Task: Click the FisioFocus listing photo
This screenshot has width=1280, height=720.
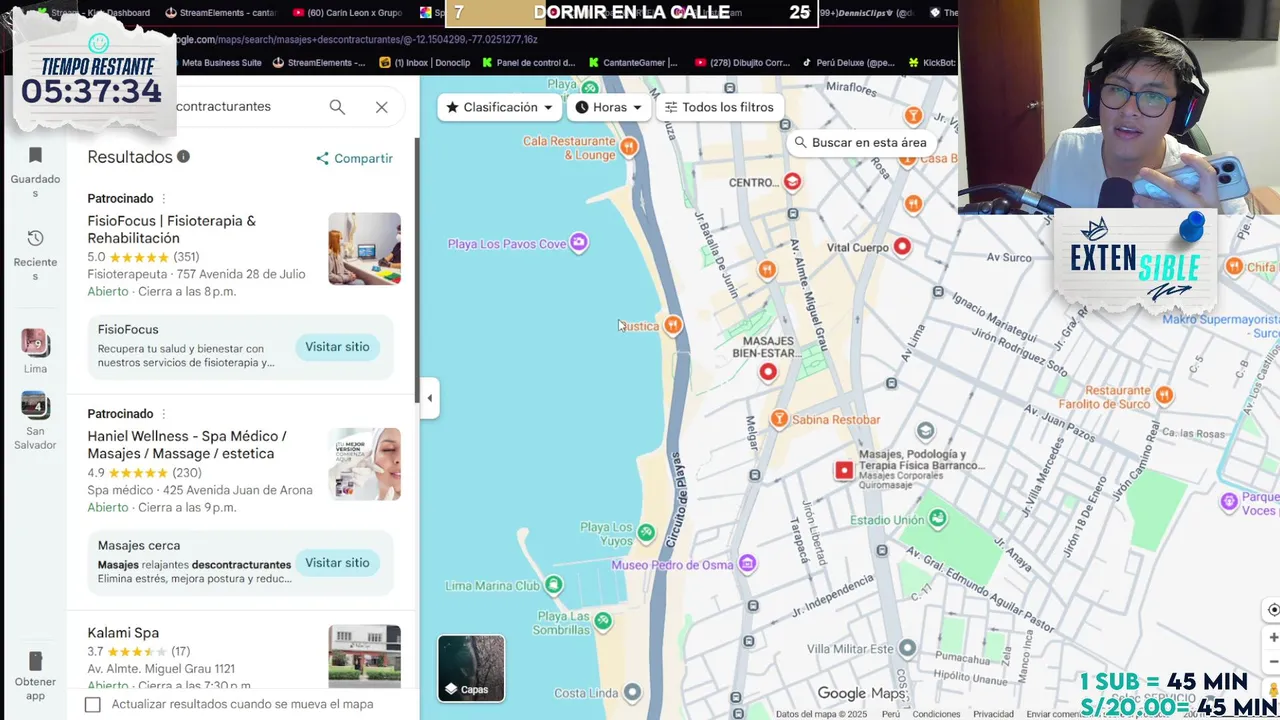Action: click(x=364, y=249)
